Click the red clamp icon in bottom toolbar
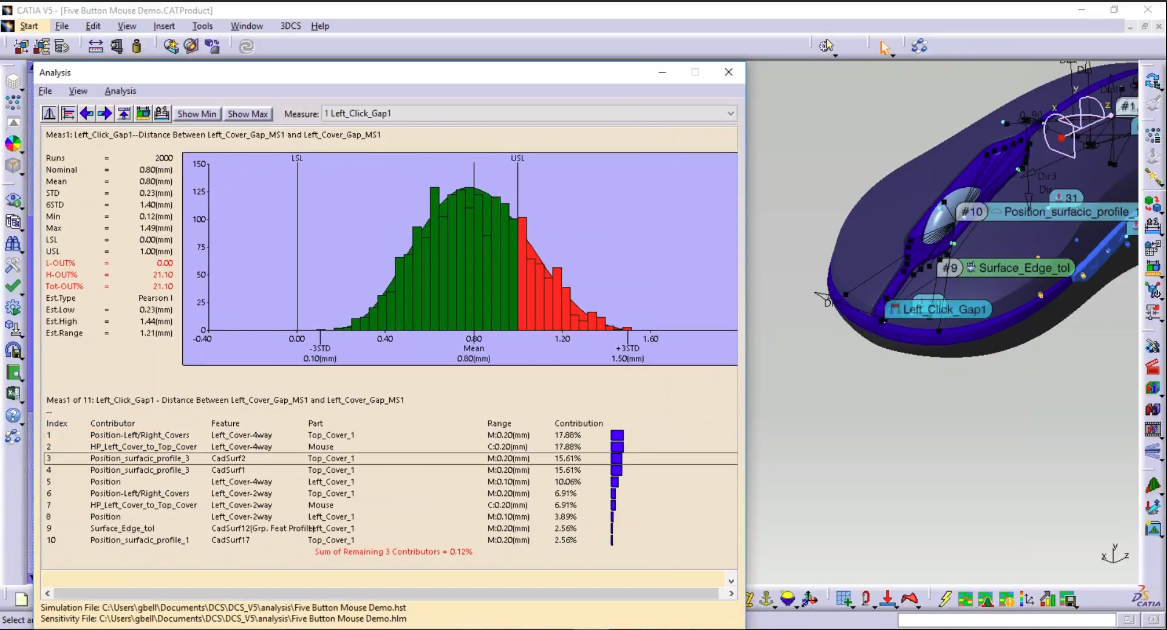 866,599
